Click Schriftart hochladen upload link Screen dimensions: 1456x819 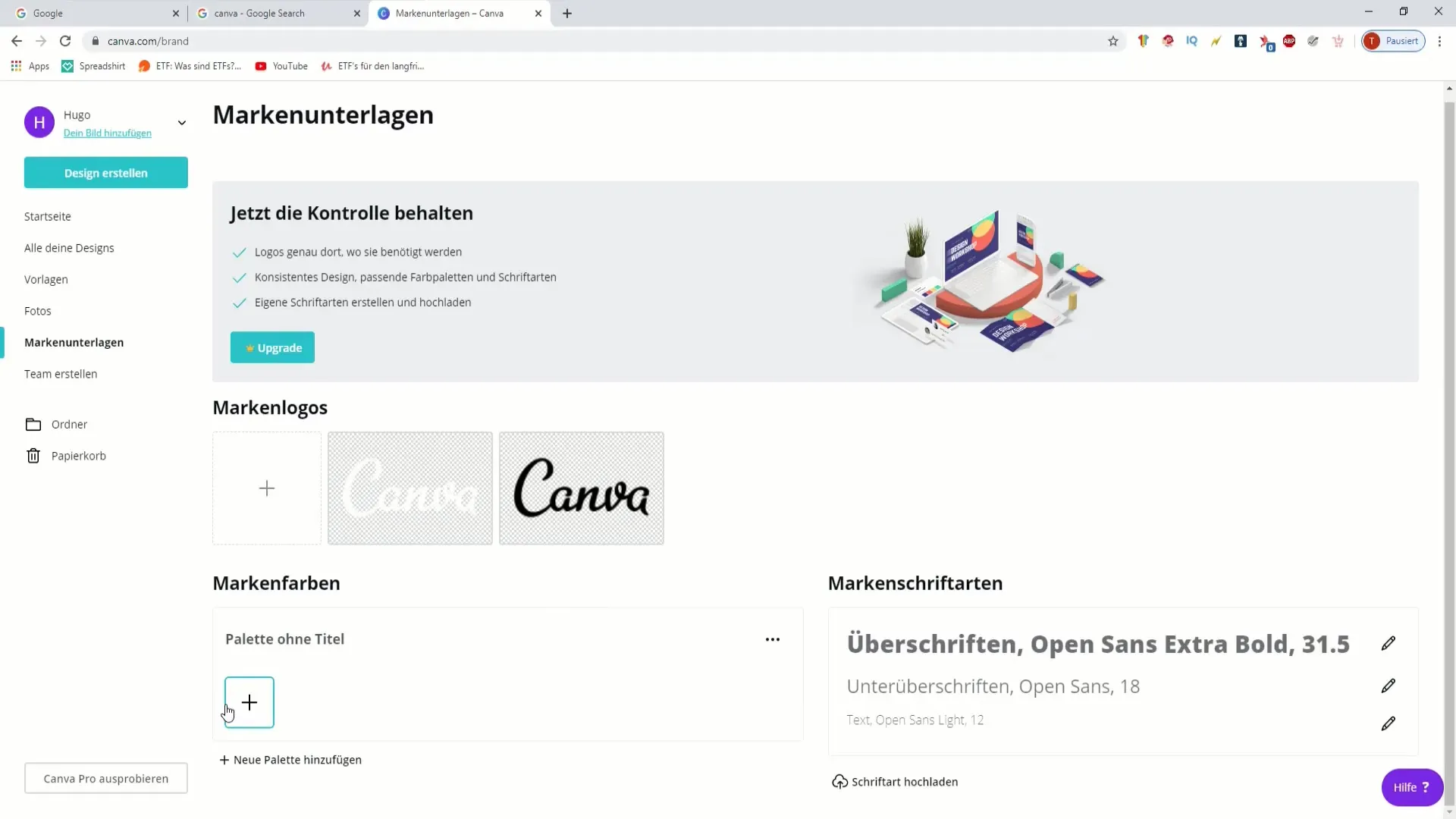pos(895,782)
